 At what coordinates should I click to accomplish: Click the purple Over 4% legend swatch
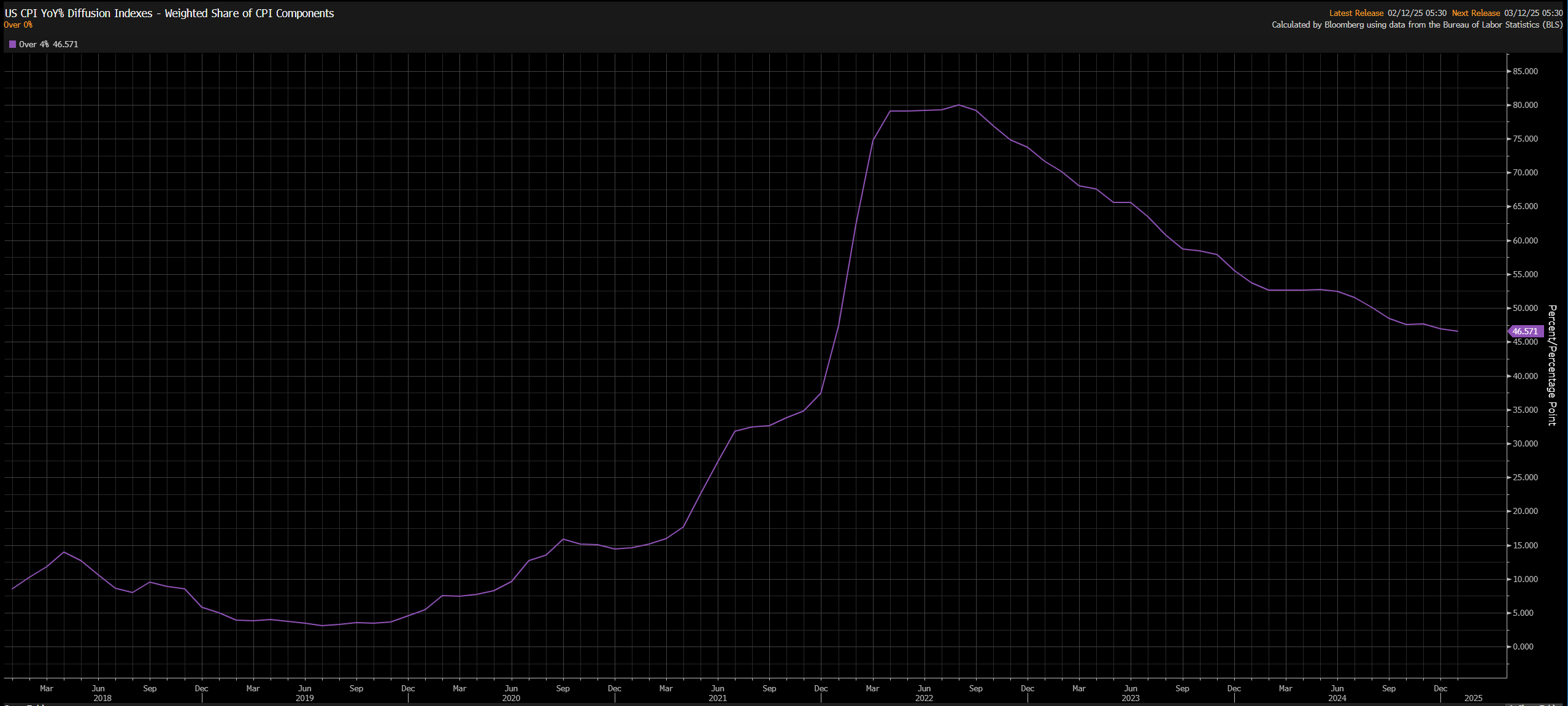pos(12,44)
